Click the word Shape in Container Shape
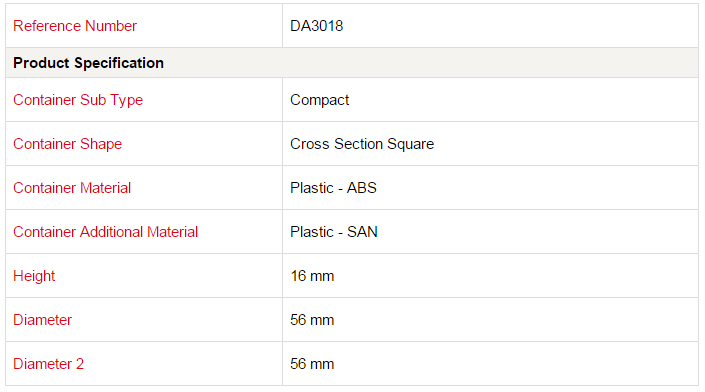This screenshot has width=705, height=392. tap(101, 144)
